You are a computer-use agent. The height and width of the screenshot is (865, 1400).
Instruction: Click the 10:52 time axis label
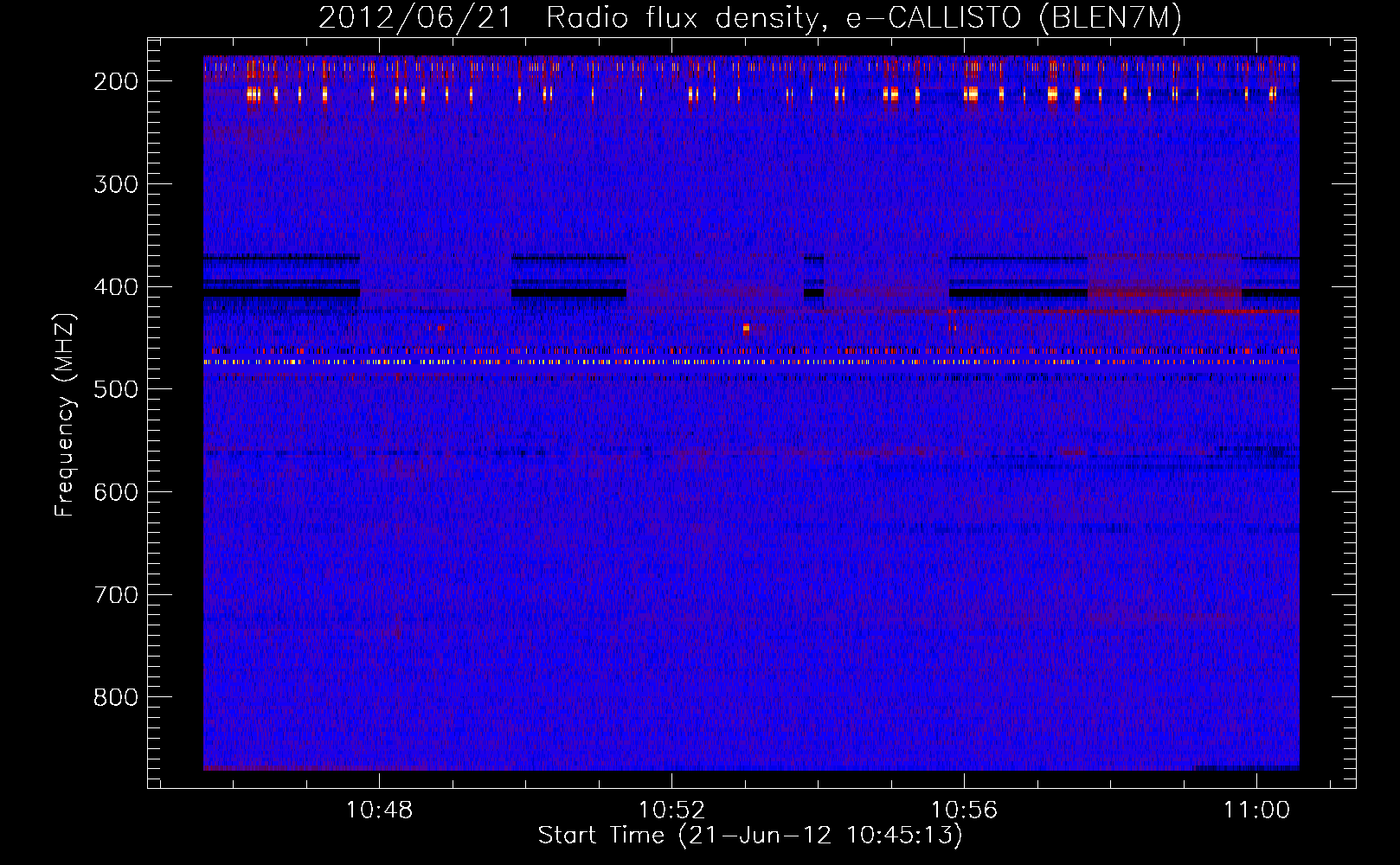pos(672,811)
